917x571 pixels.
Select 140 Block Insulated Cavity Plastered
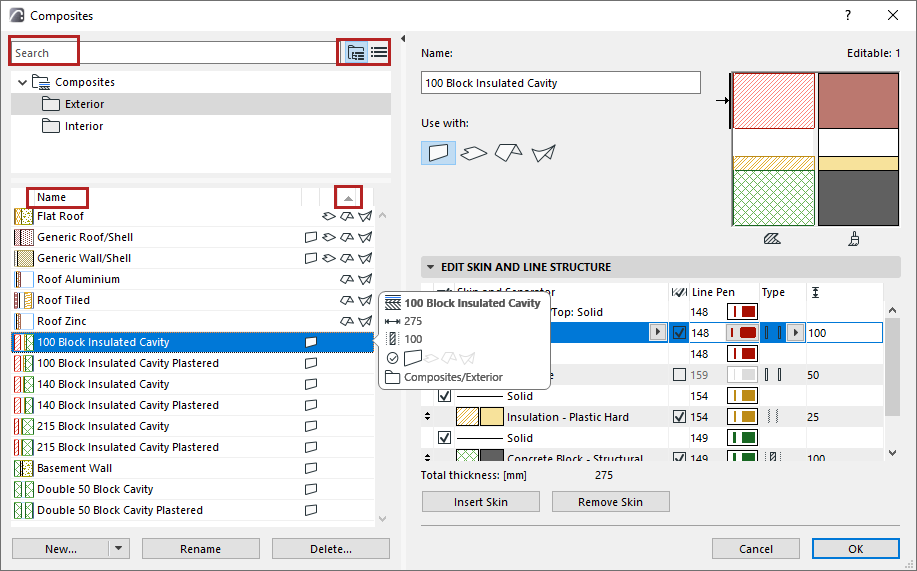point(193,405)
